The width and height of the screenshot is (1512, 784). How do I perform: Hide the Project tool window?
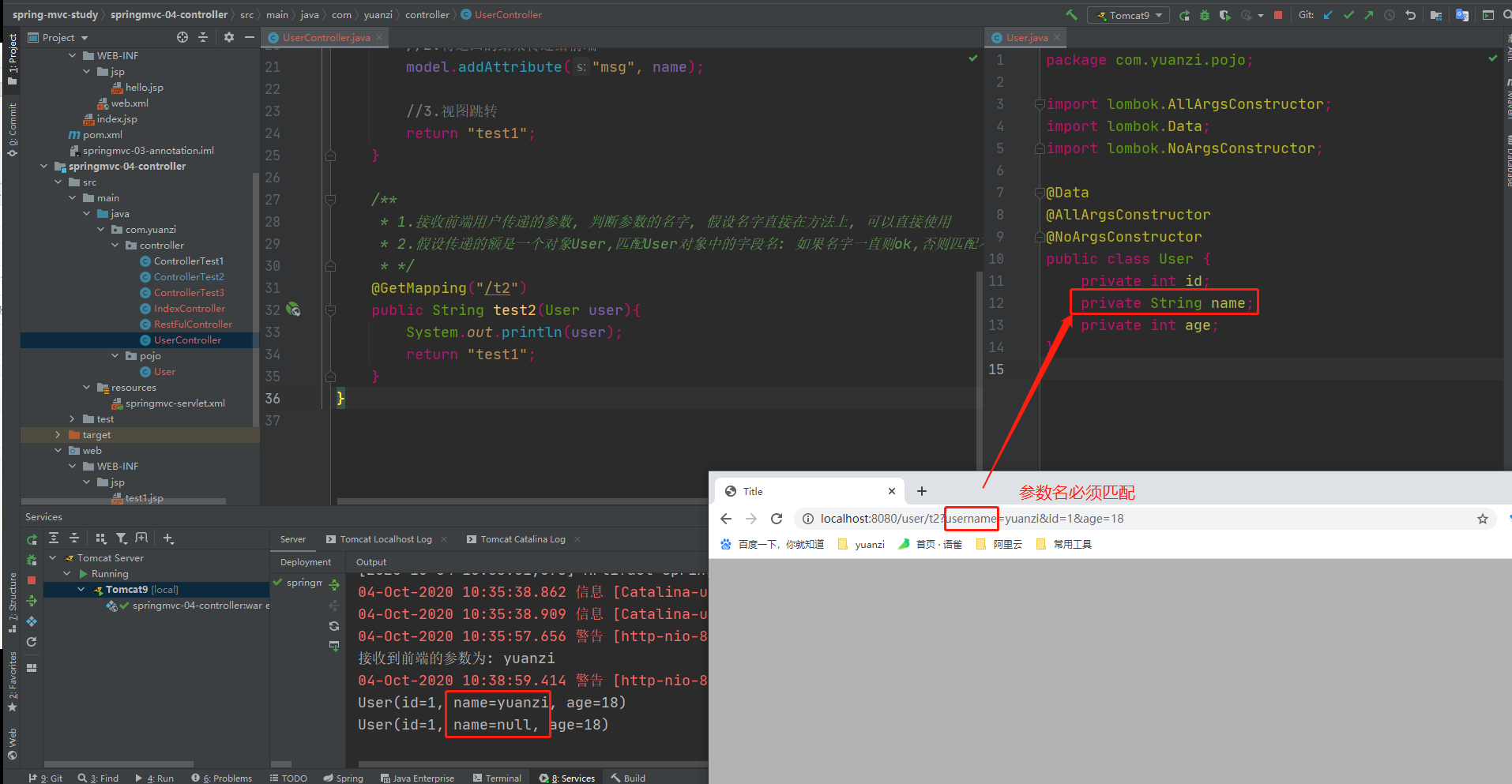[250, 37]
